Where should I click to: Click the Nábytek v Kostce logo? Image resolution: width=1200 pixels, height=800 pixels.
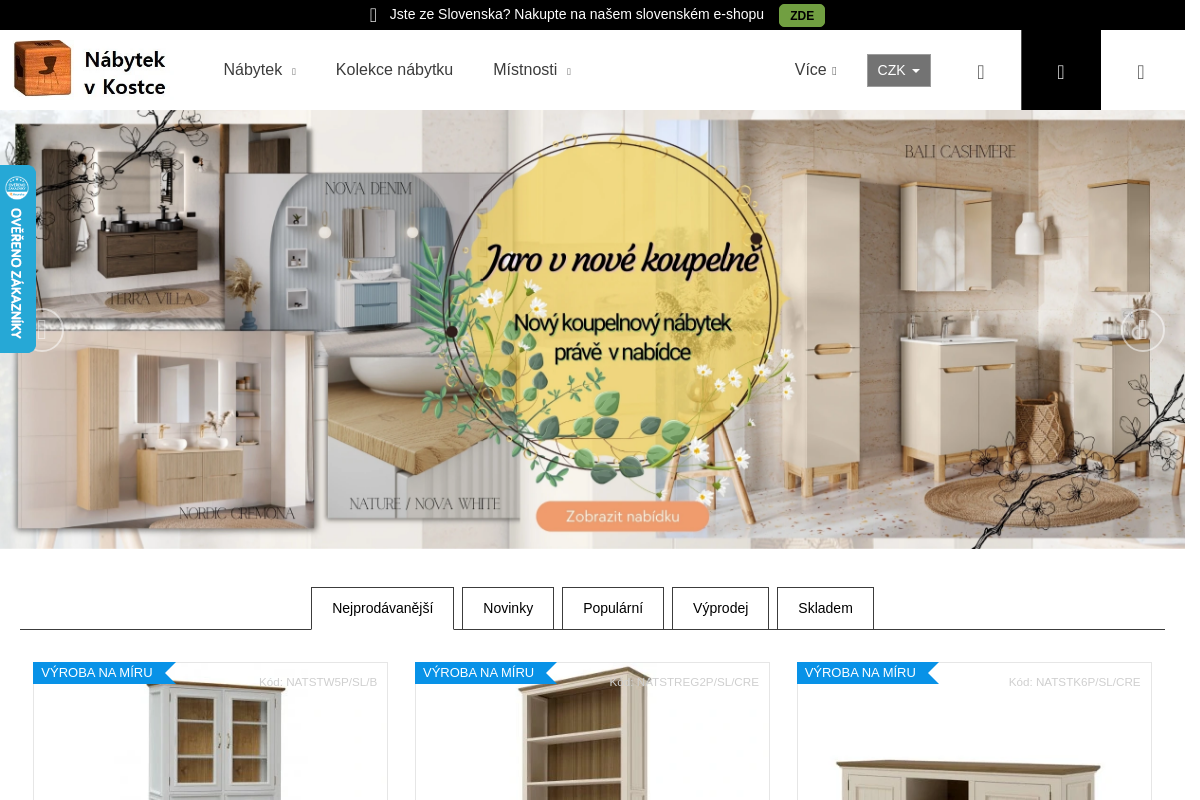[90, 69]
